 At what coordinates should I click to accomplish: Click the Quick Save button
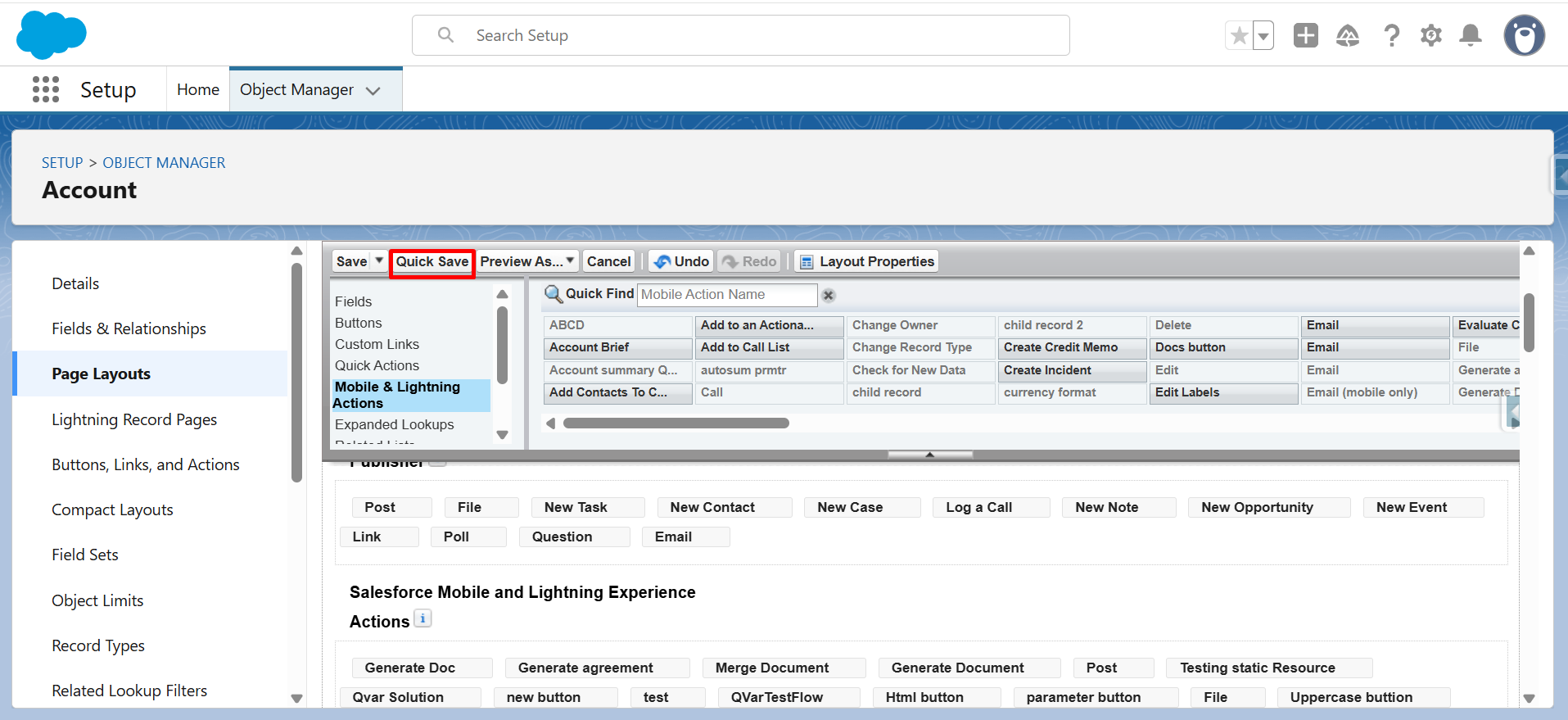432,261
